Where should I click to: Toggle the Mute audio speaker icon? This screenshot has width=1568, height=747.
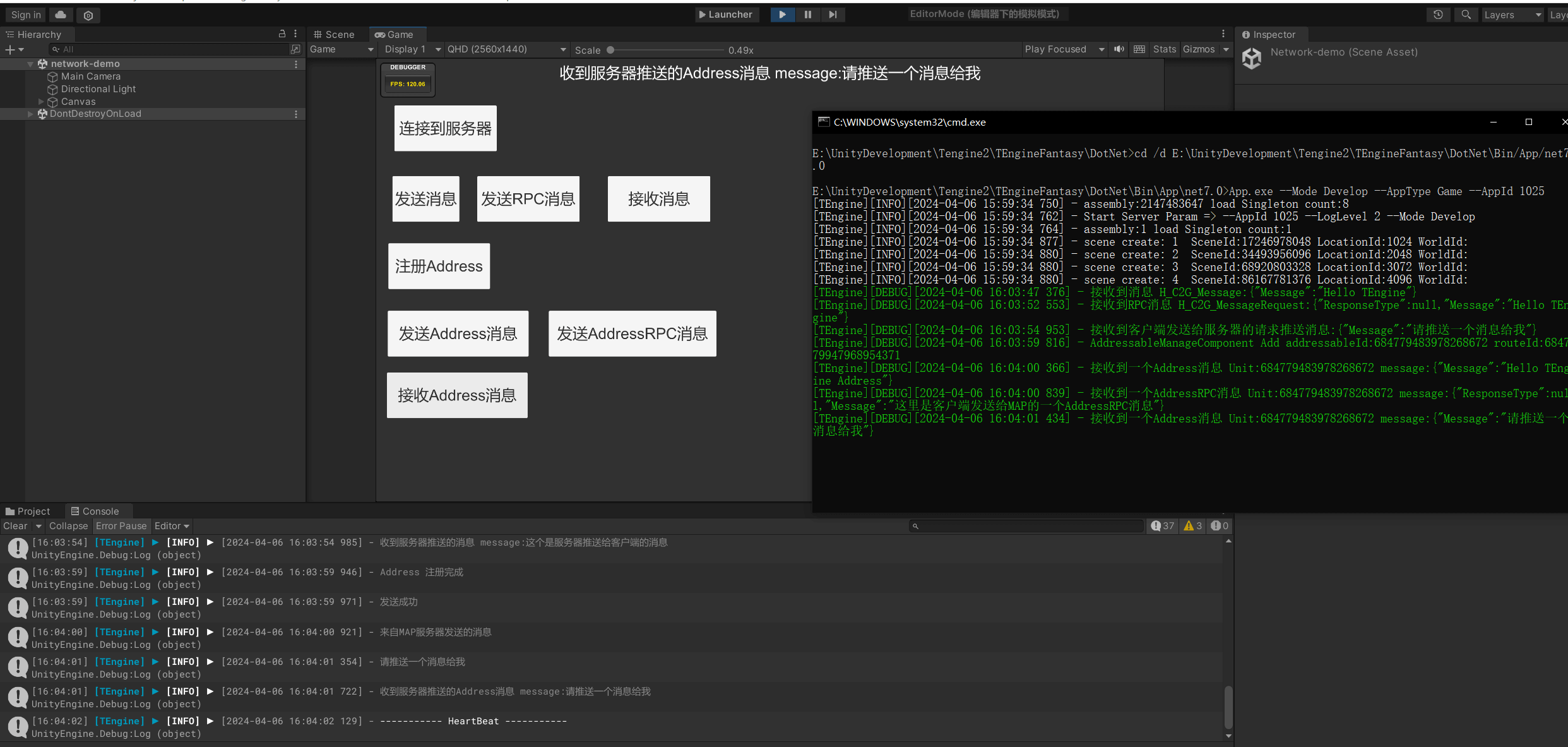1119,49
